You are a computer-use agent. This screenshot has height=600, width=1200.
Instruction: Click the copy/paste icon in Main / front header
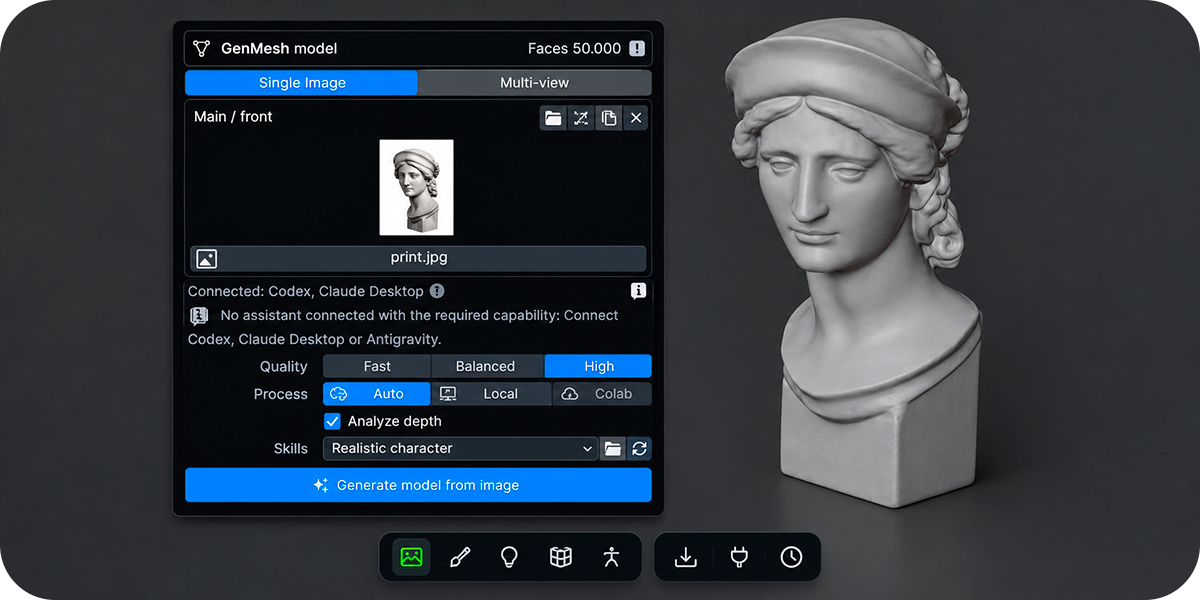pos(608,118)
